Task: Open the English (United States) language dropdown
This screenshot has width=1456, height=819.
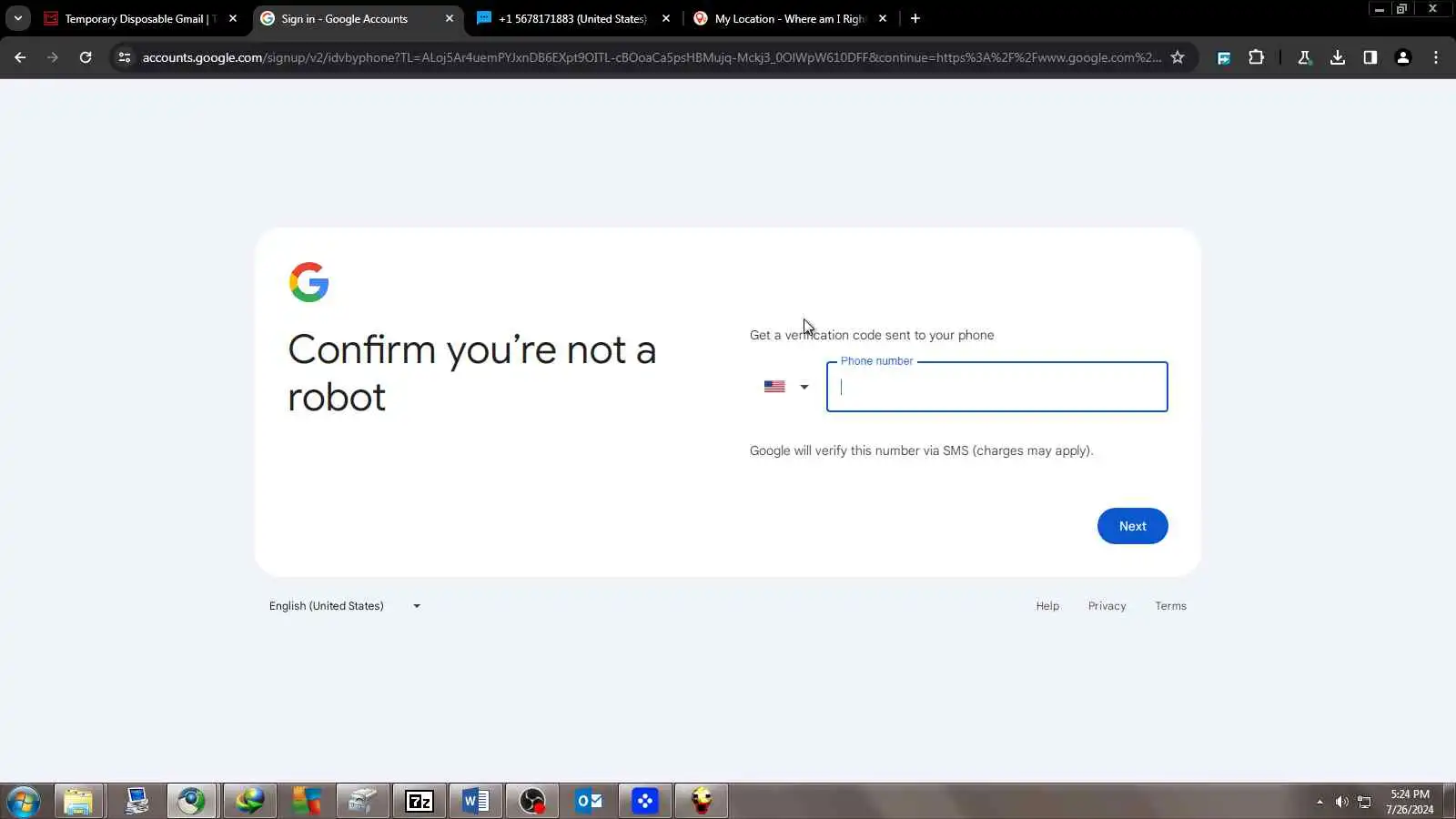Action: tap(345, 606)
